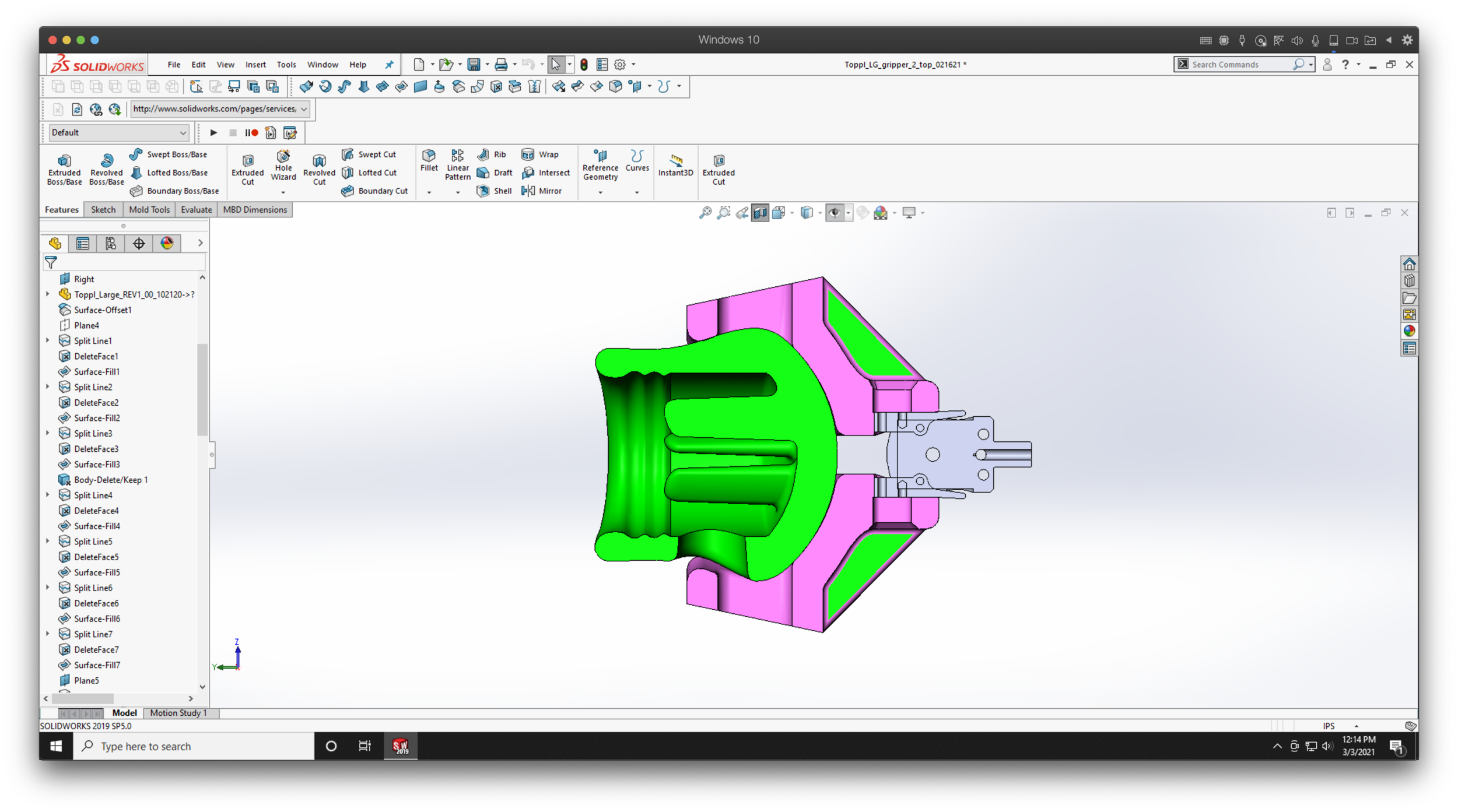Pick the Swept Cut tool
Viewport: 1458px width, 812px height.
click(x=369, y=154)
